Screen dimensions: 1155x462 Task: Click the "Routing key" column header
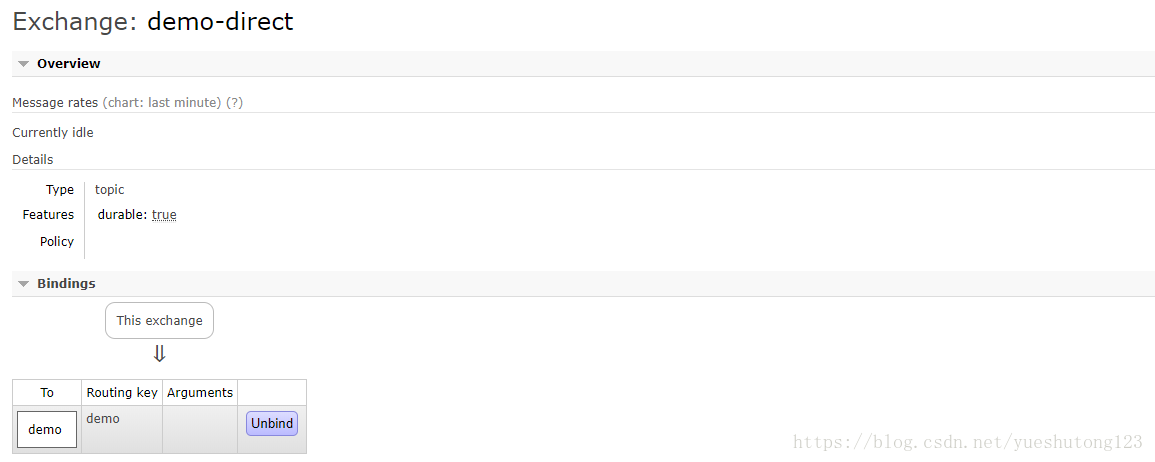[x=122, y=392]
